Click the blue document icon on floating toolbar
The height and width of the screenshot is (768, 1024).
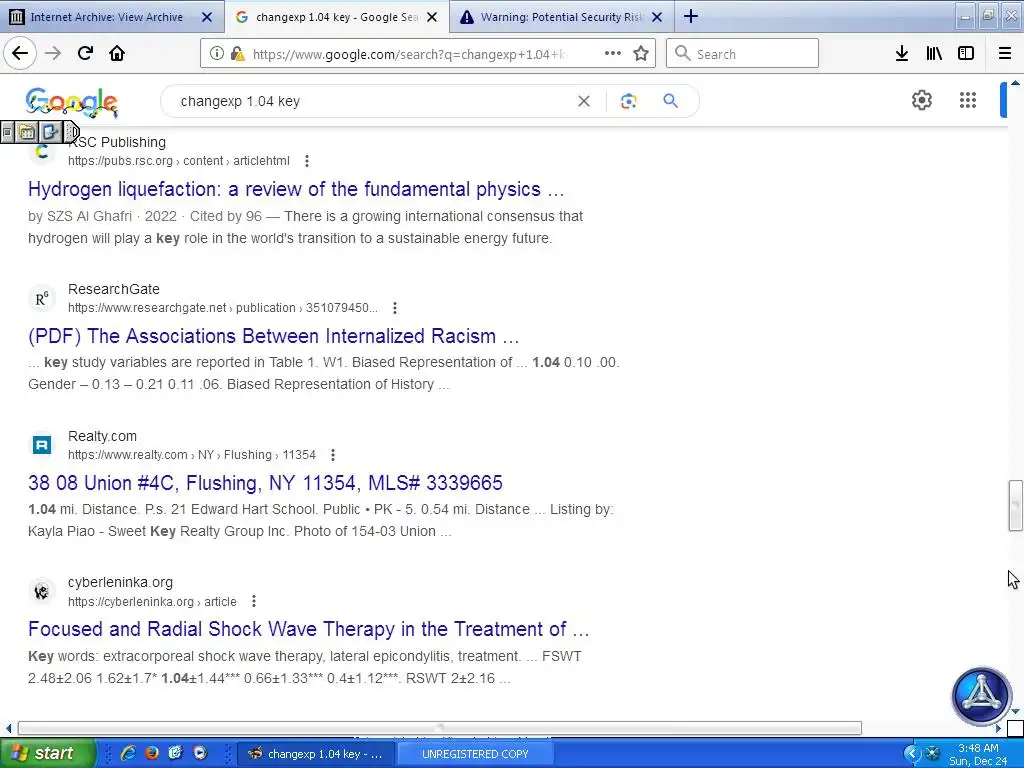coord(50,133)
